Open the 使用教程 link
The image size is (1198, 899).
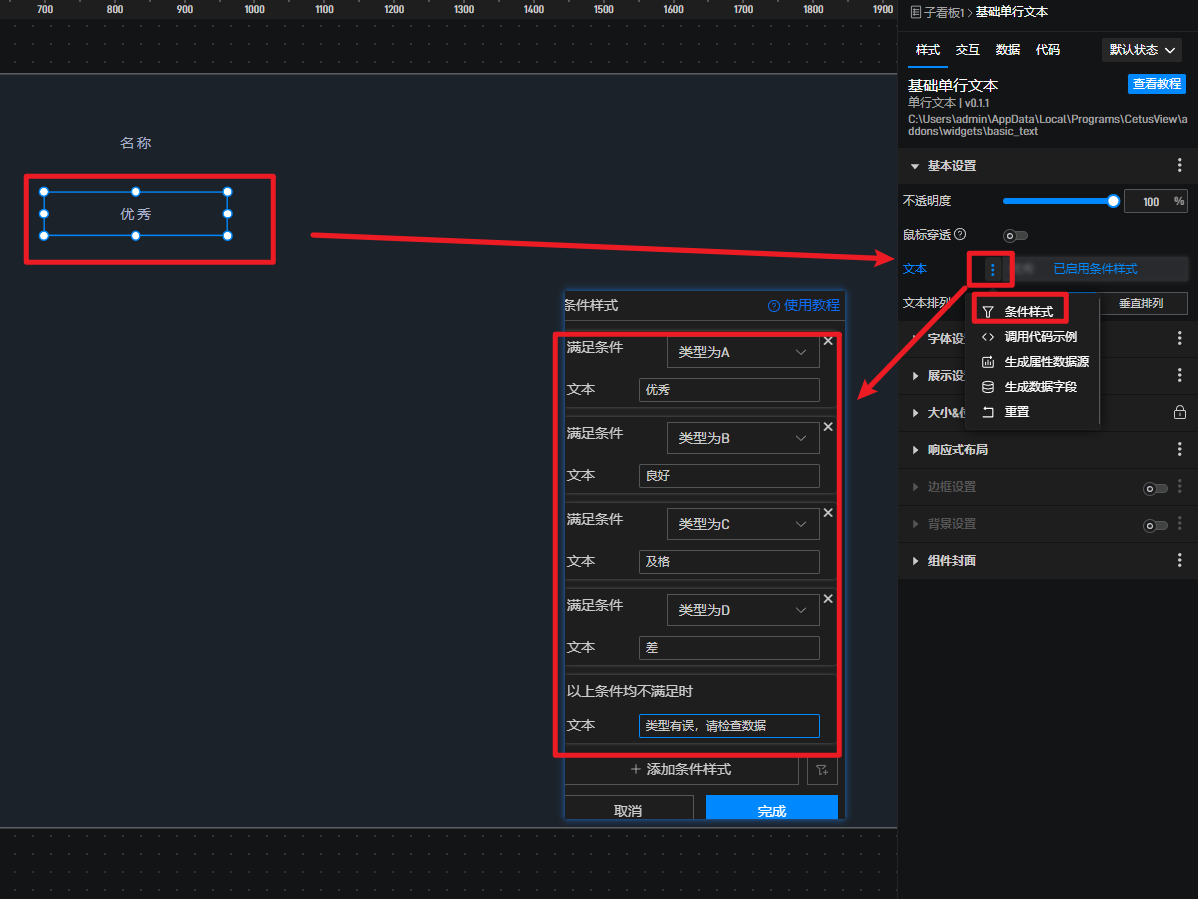[804, 306]
